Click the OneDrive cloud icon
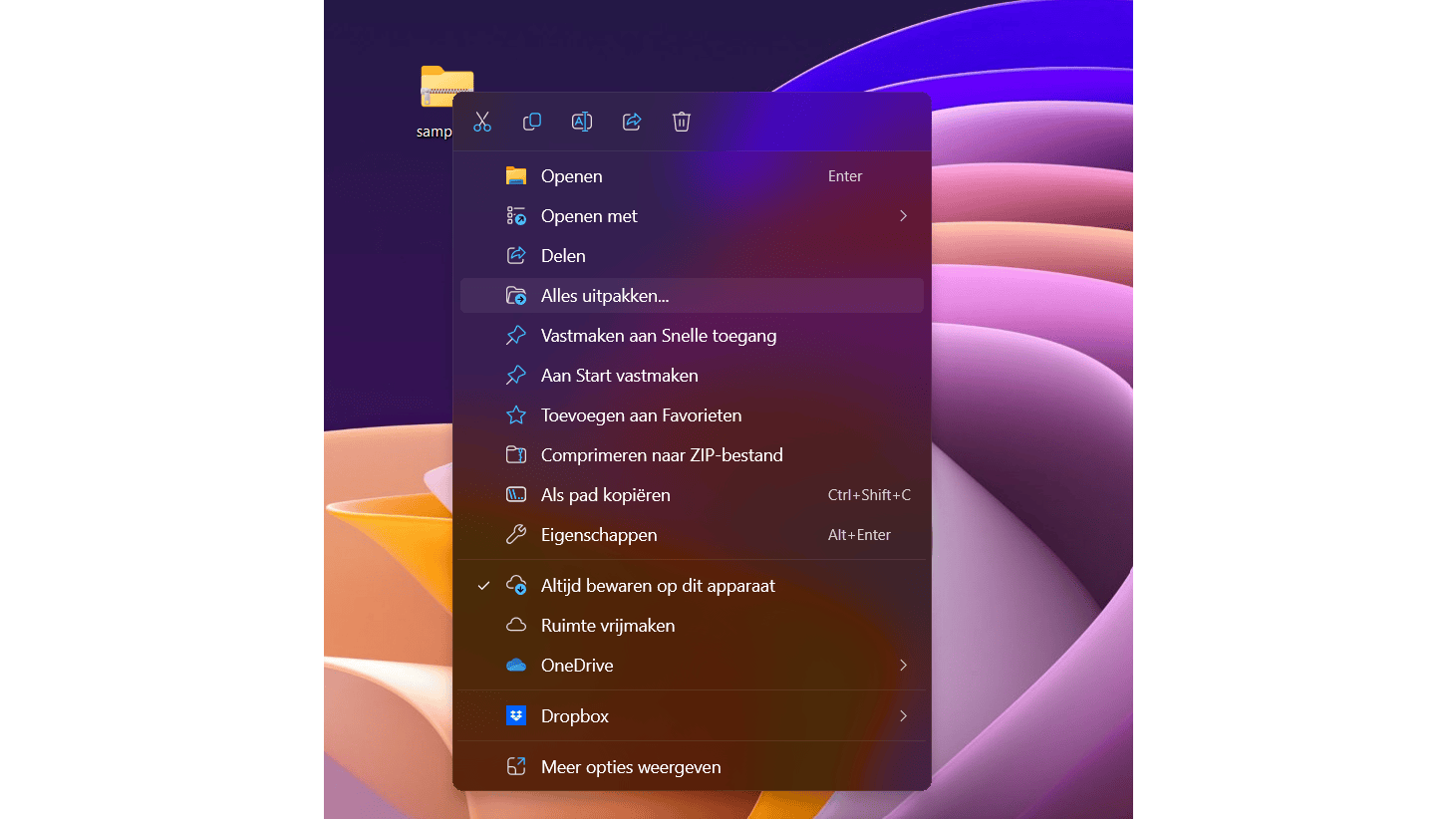The width and height of the screenshot is (1456, 819). 516,665
